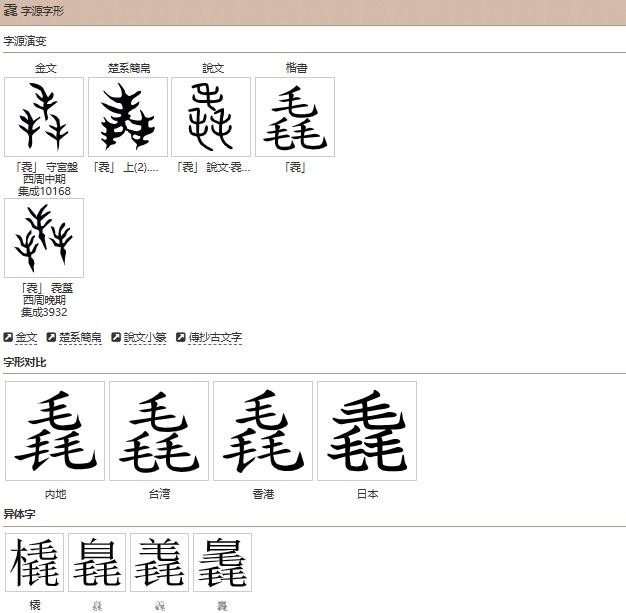
Task: Click the 字形对比 section heading
Action: click(x=25, y=363)
